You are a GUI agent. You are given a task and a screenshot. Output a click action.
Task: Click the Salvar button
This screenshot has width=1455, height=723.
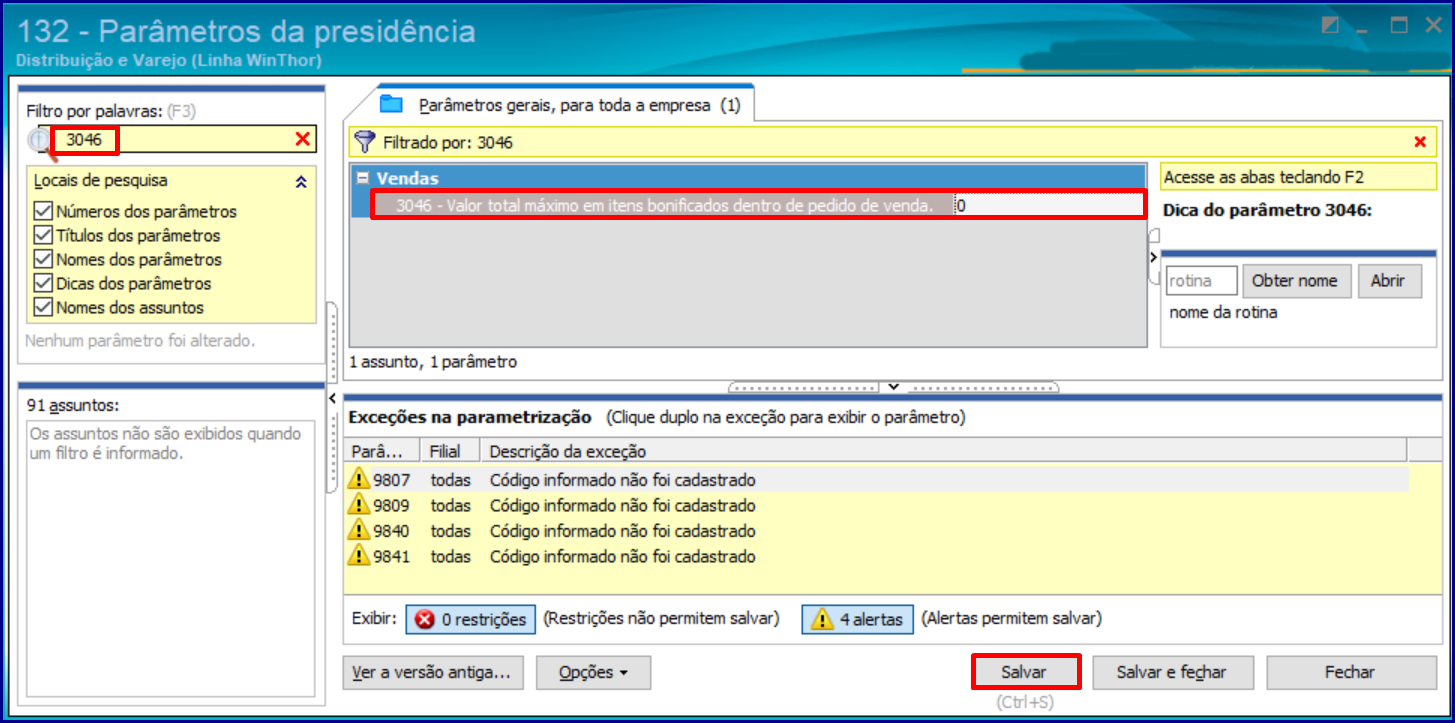[1025, 673]
